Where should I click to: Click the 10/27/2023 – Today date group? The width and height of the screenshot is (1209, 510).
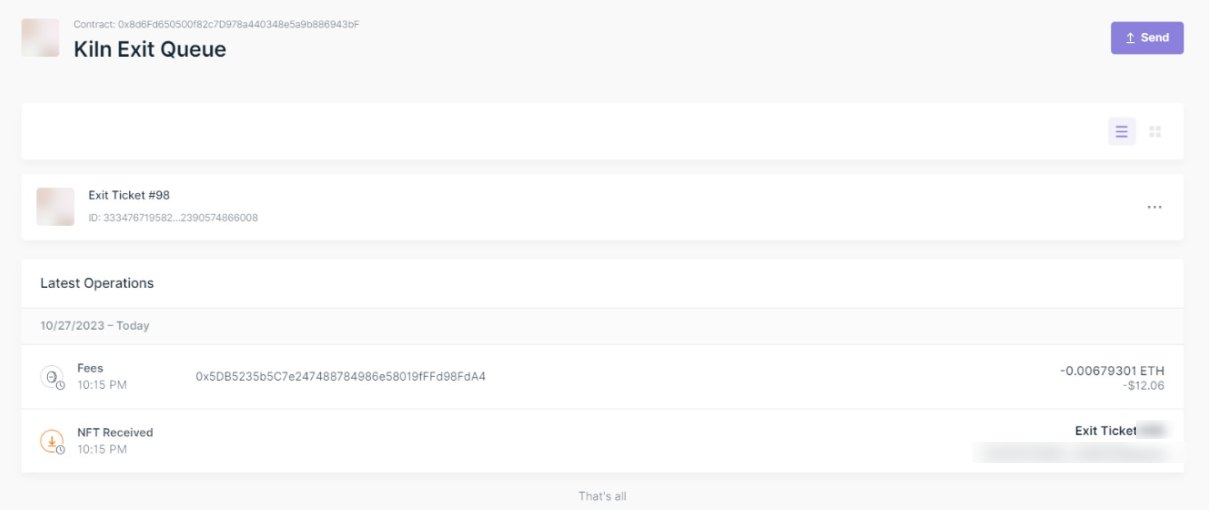point(95,326)
